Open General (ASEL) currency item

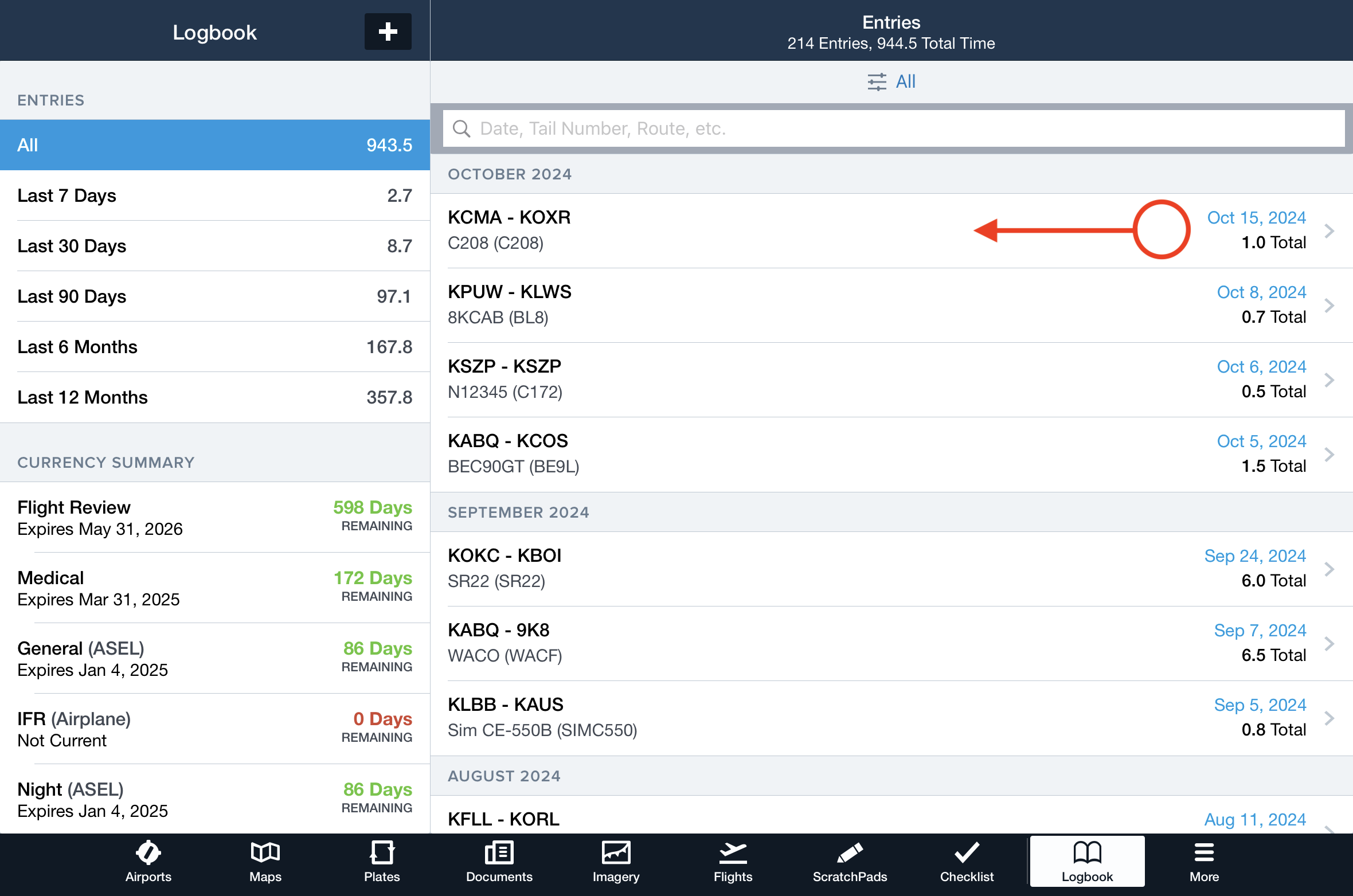(215, 658)
